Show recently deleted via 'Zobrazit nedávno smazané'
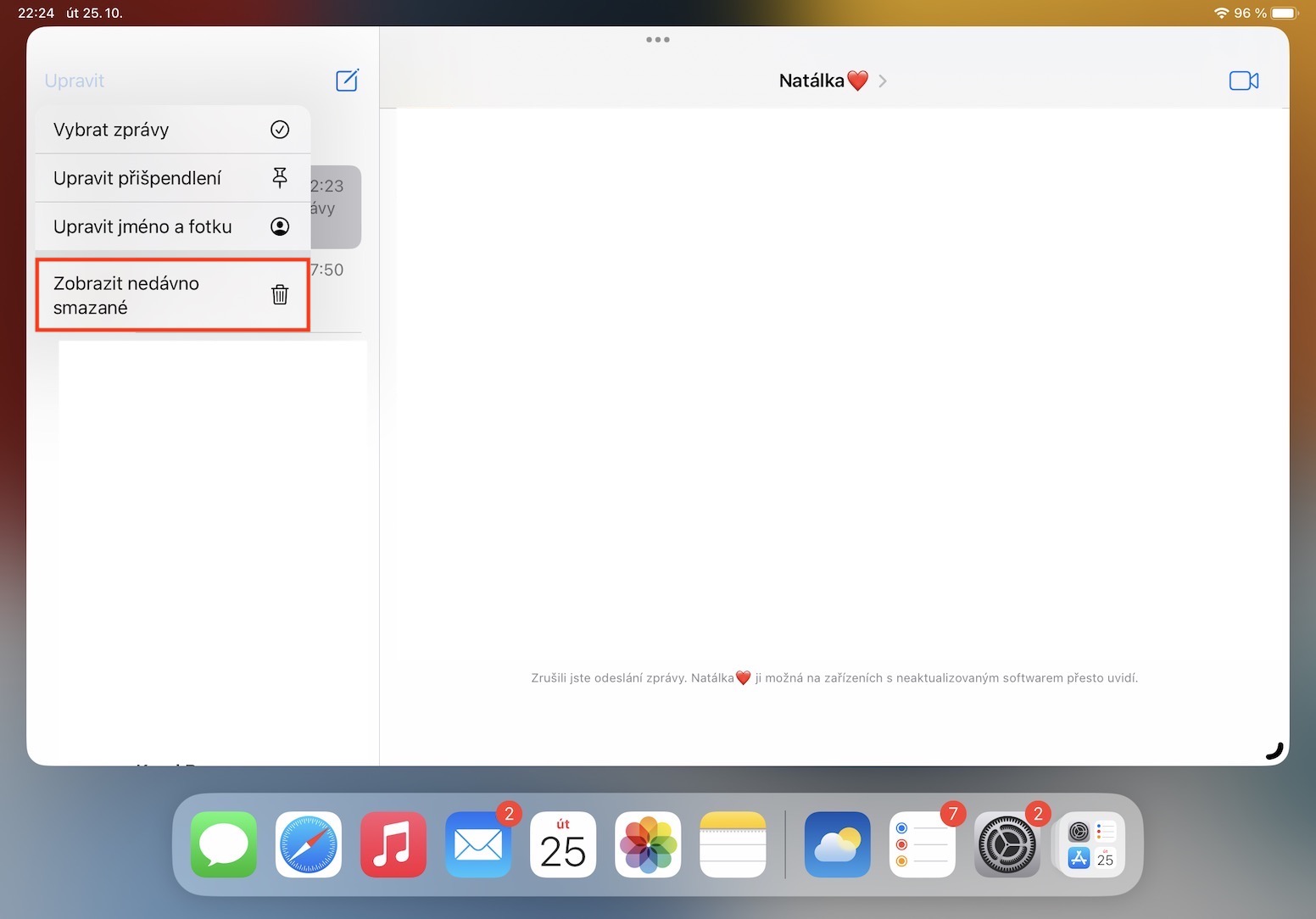 click(x=173, y=295)
